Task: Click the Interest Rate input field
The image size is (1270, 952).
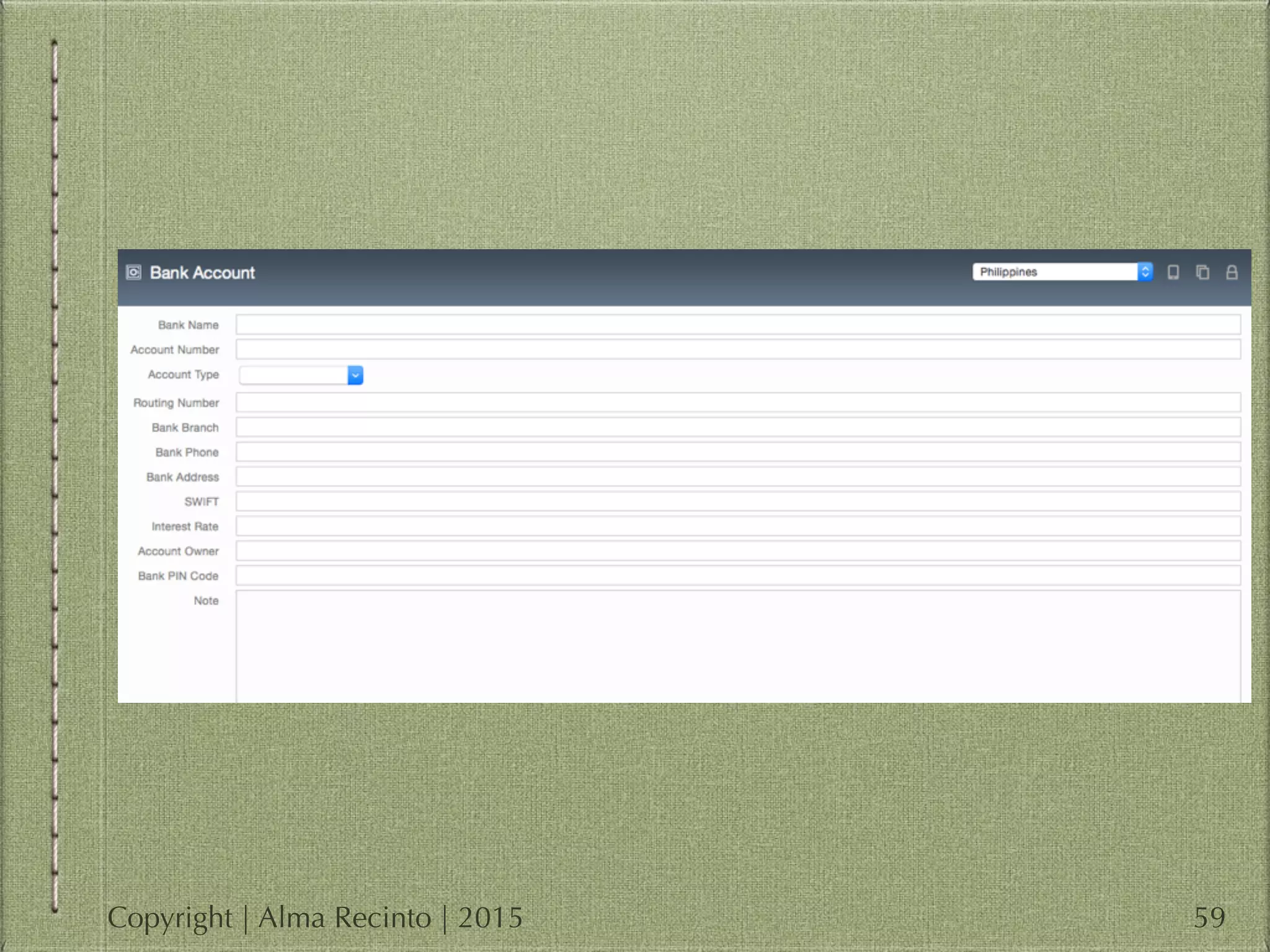Action: [x=738, y=526]
